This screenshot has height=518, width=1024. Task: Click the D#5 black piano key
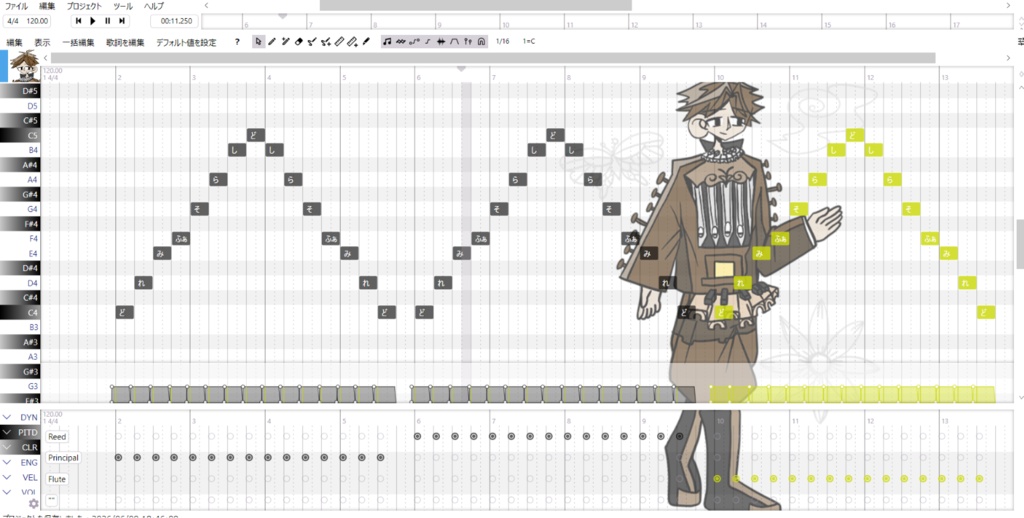20,91
